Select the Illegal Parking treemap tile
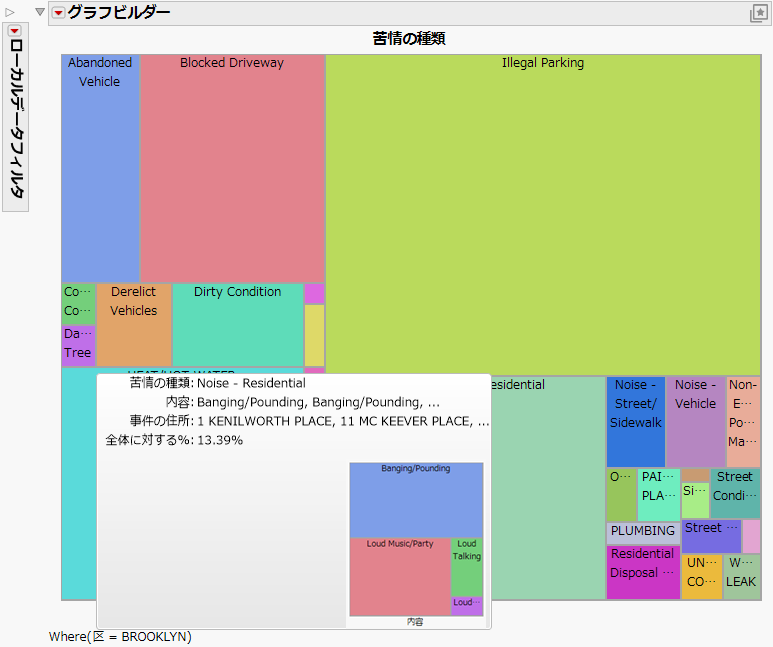 click(543, 215)
